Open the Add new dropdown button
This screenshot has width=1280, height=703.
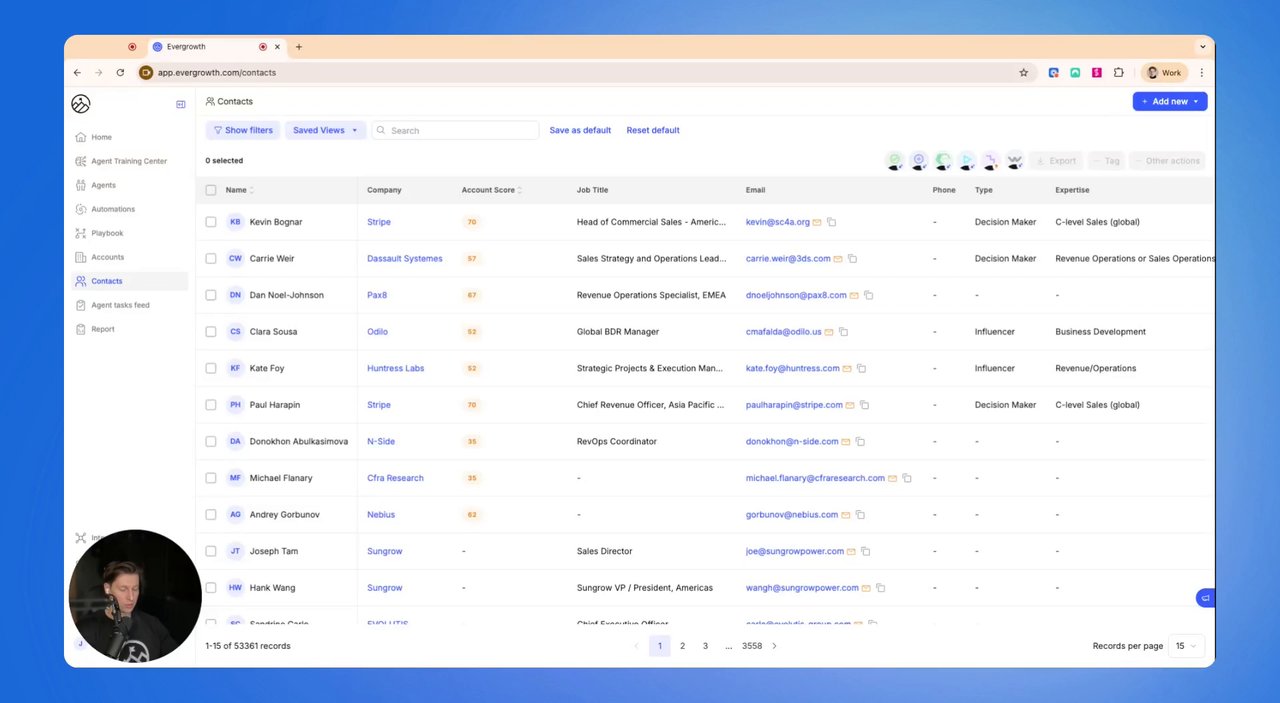(1170, 101)
